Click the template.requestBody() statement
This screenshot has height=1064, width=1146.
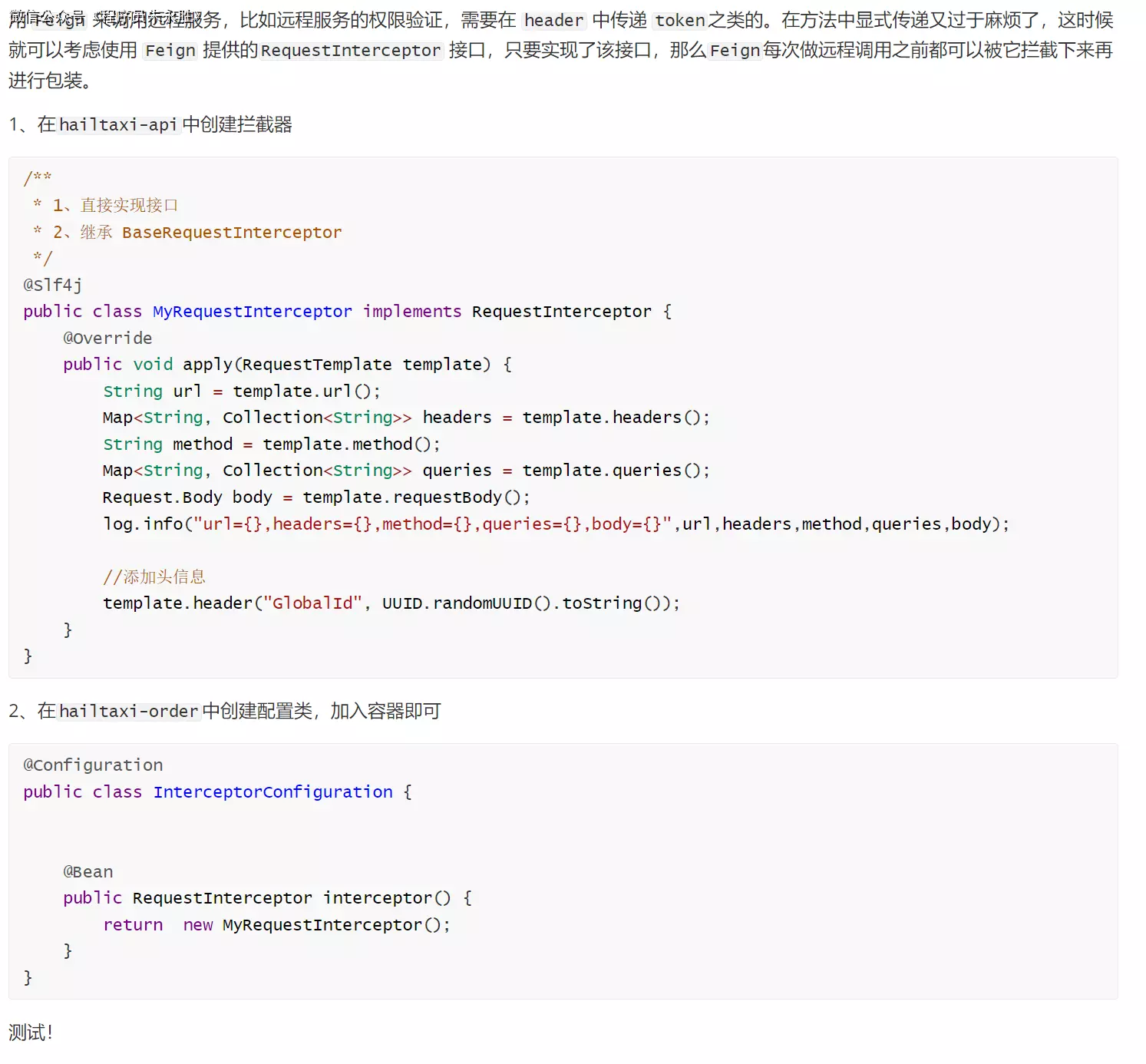[415, 497]
